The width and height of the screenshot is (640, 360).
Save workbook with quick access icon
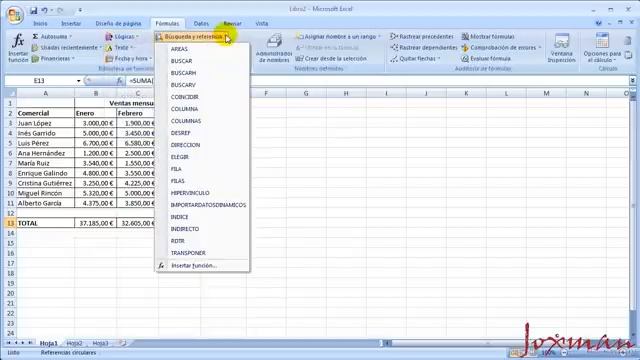(x=34, y=10)
